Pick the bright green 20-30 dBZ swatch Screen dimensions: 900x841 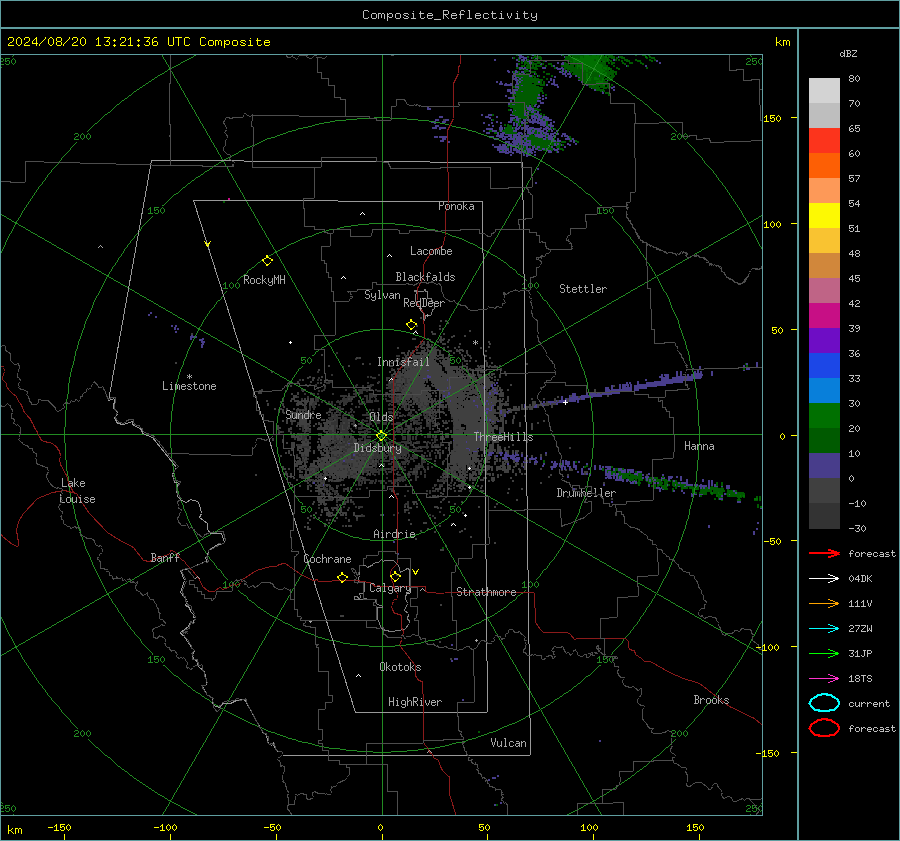click(824, 416)
